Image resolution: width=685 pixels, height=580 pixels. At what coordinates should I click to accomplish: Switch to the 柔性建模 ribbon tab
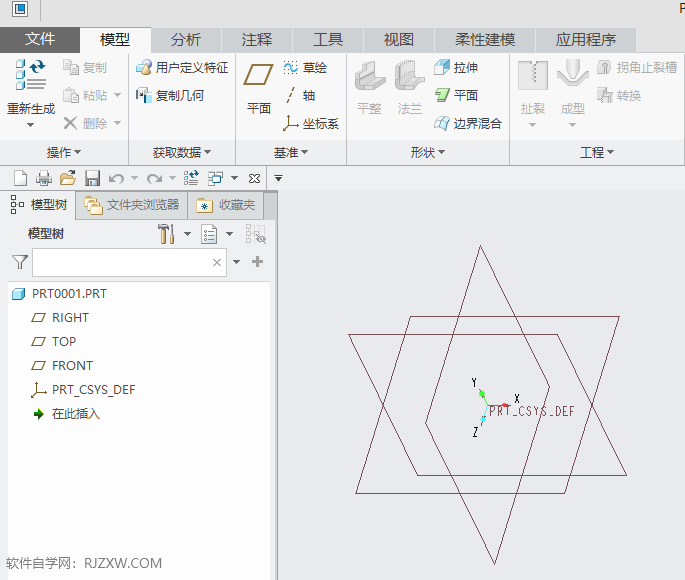pyautogui.click(x=485, y=40)
